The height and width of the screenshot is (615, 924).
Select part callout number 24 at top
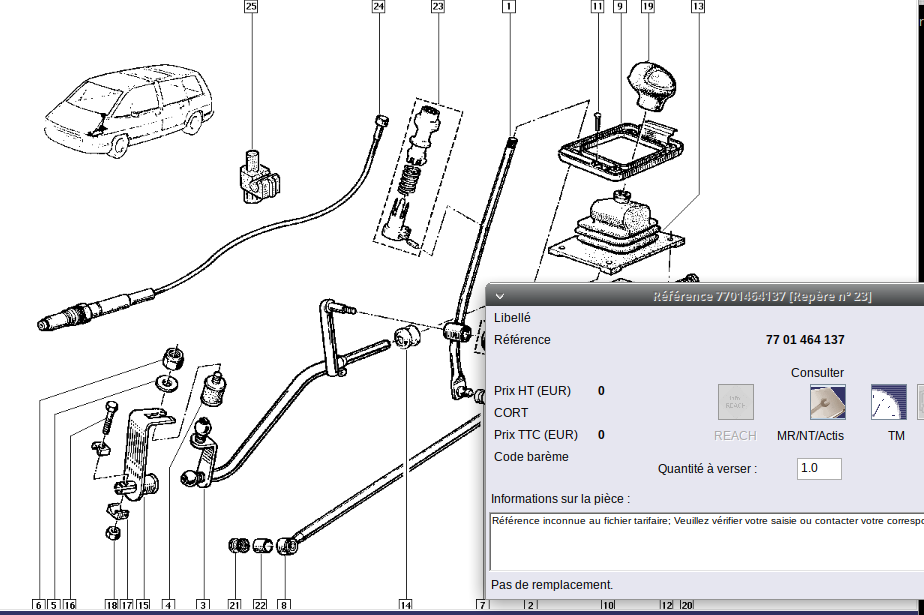point(378,7)
